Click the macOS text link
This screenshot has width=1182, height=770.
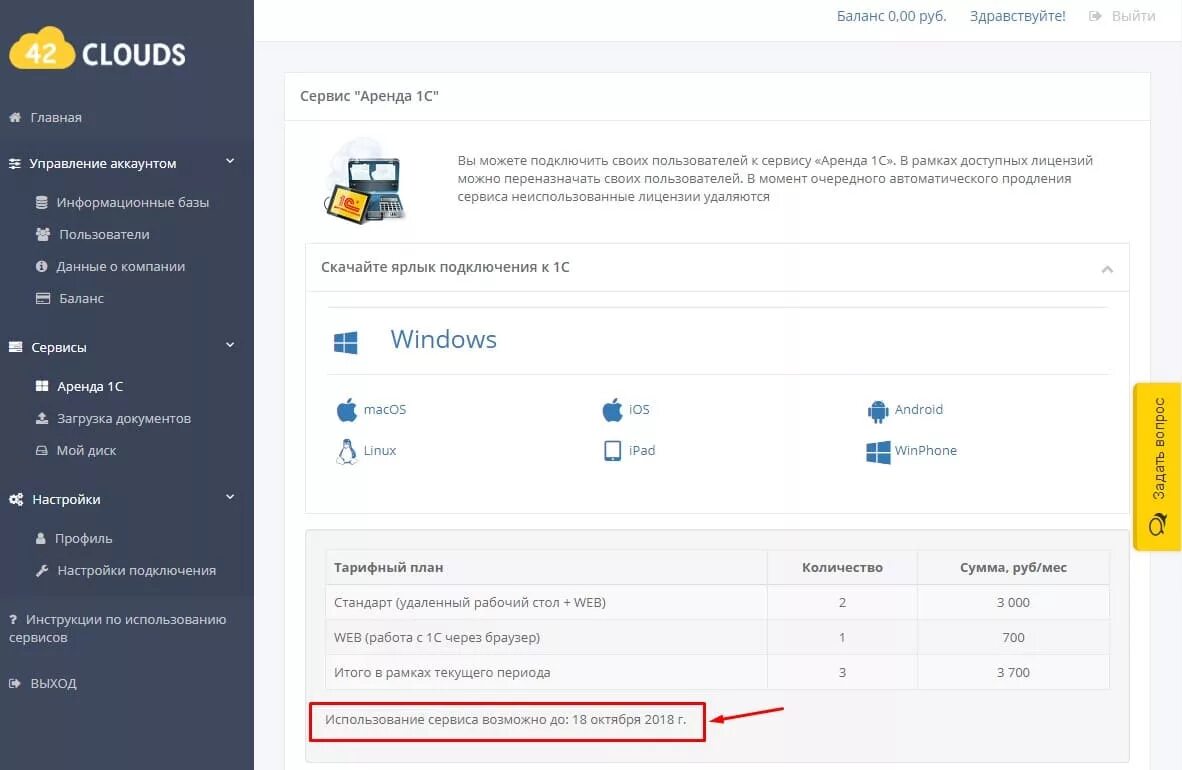pyautogui.click(x=384, y=410)
